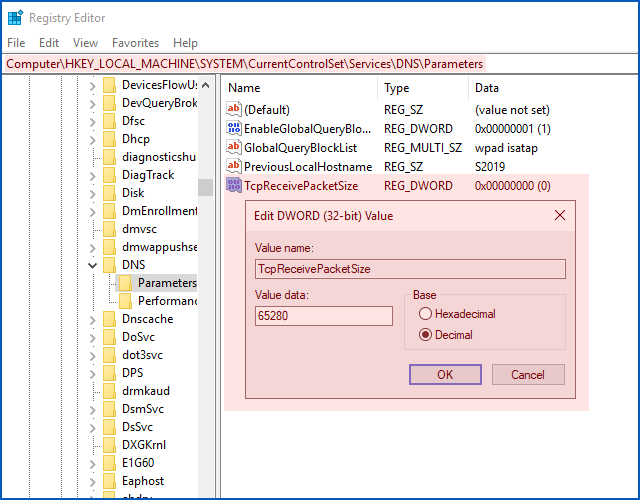
Task: Click the DoSvc folder icon
Action: click(x=109, y=337)
